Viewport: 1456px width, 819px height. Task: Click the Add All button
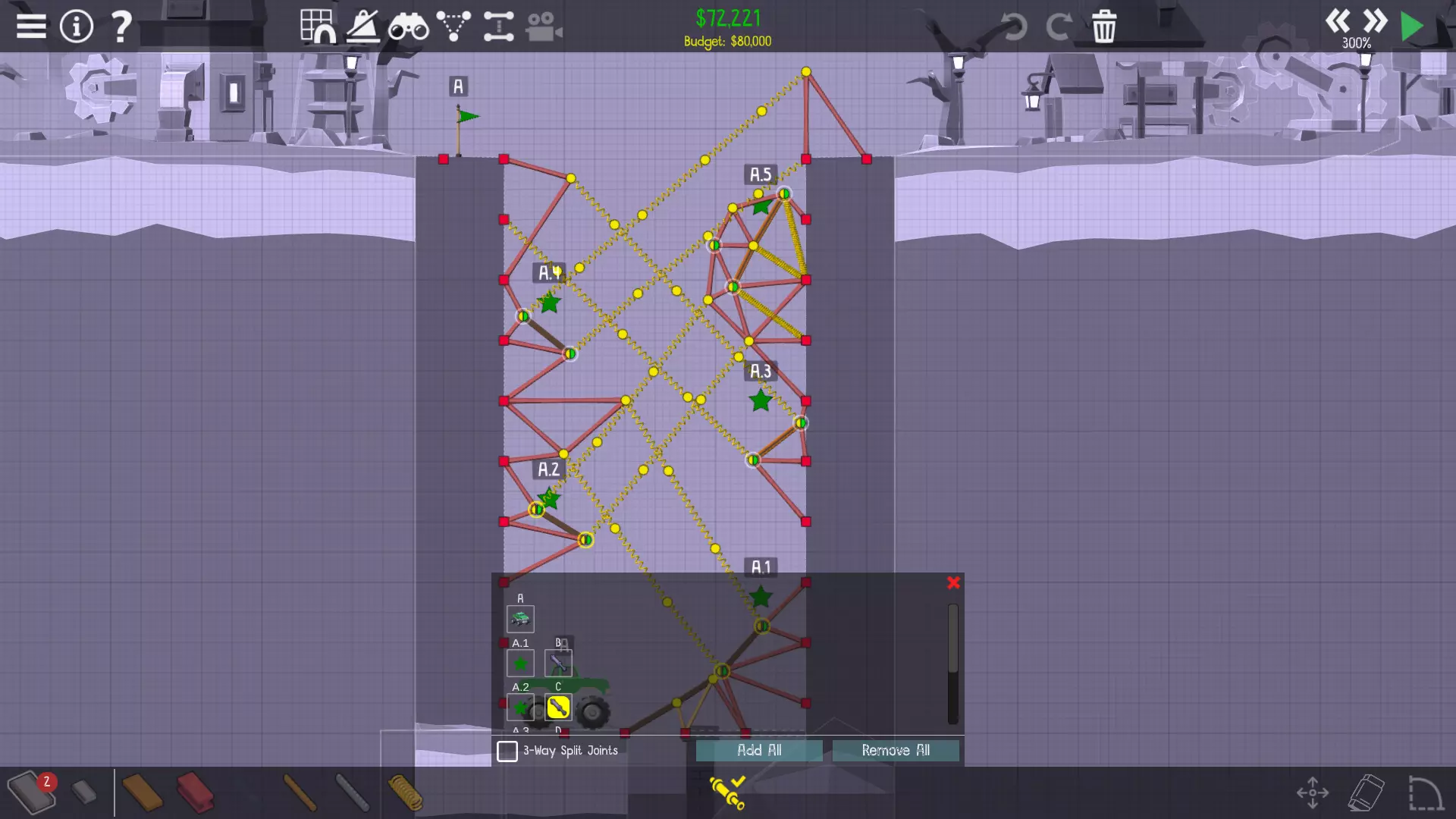pyautogui.click(x=759, y=750)
